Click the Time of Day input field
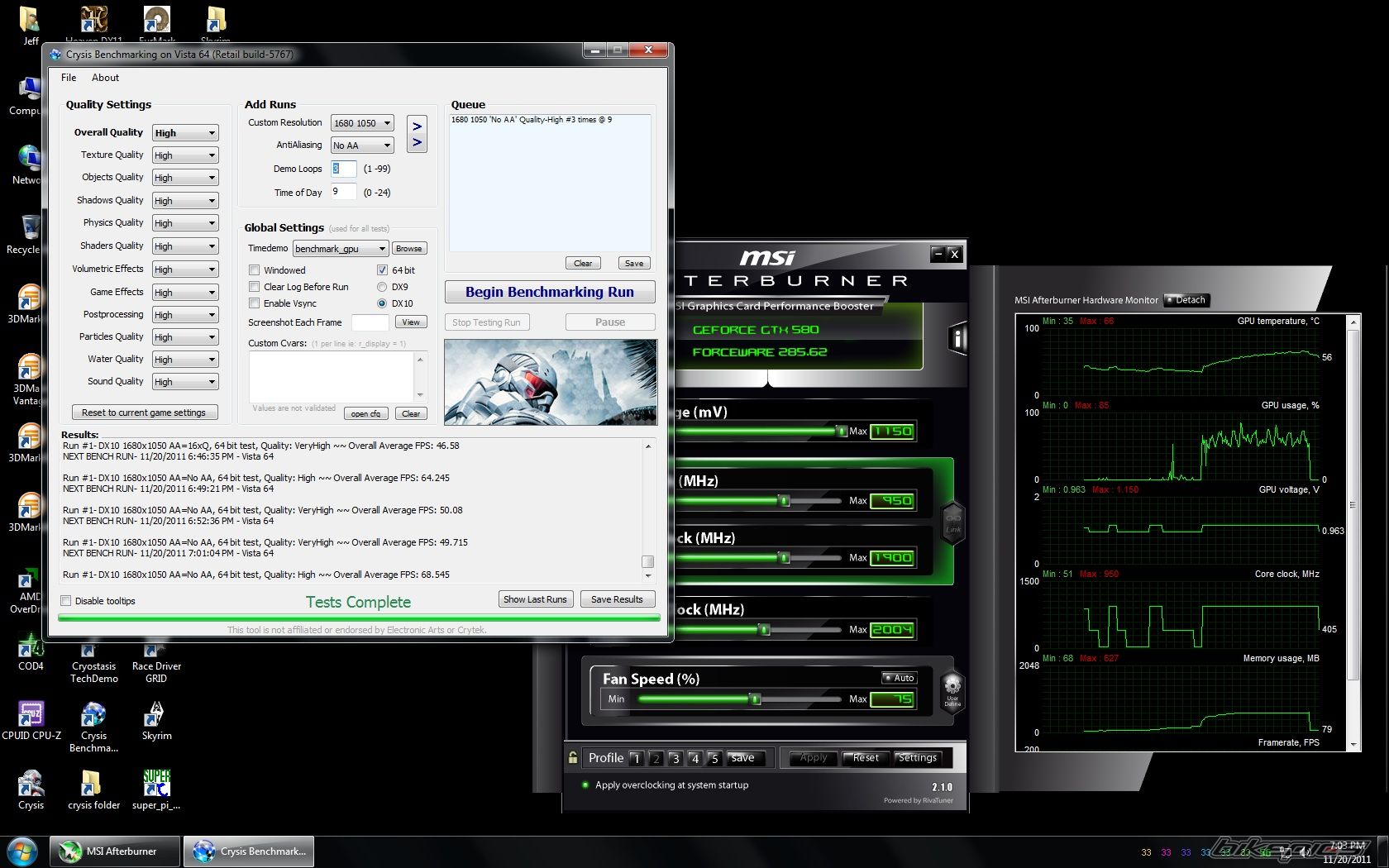1389x868 pixels. pos(344,192)
